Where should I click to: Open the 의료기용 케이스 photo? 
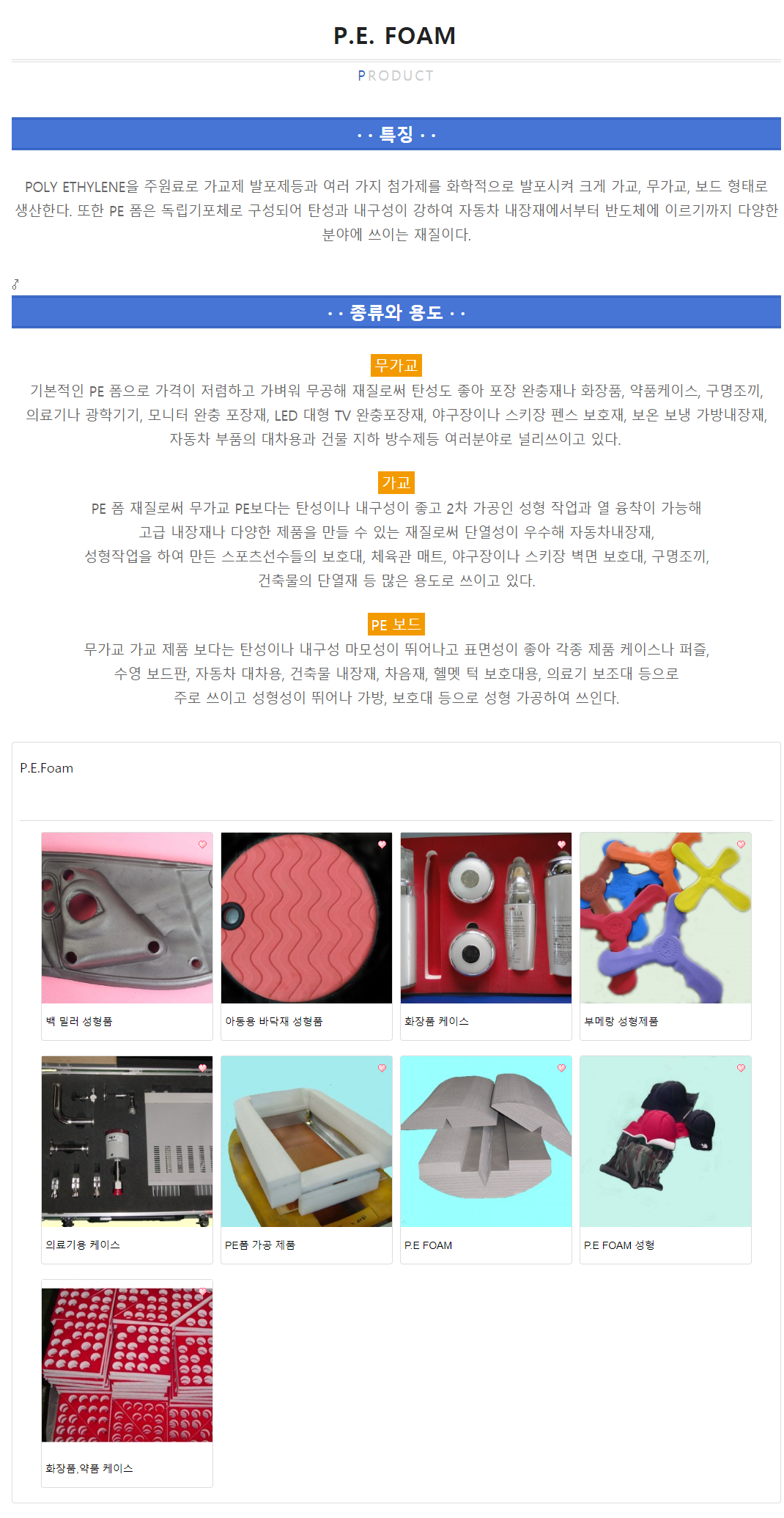[127, 1141]
